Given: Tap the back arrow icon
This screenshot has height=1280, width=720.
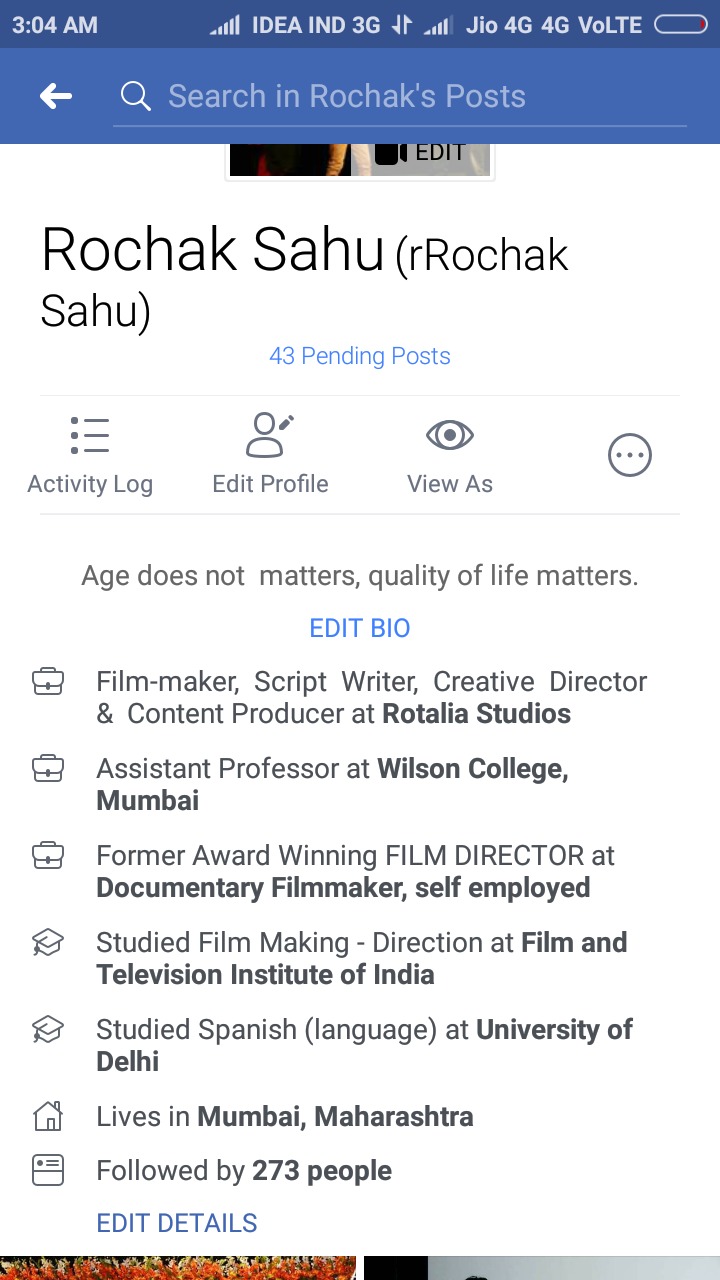Looking at the screenshot, I should (x=56, y=96).
